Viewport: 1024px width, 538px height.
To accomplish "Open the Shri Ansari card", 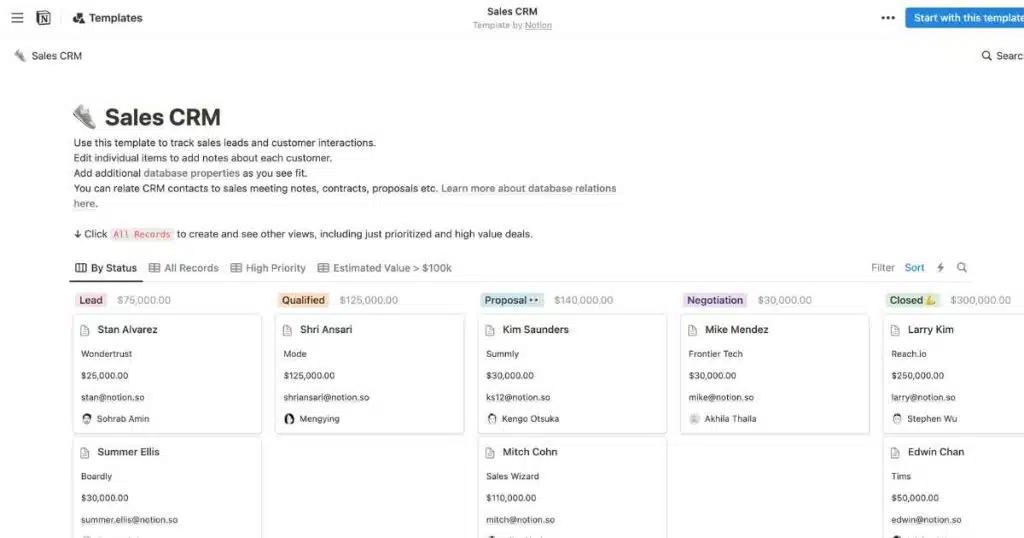I will coord(370,373).
